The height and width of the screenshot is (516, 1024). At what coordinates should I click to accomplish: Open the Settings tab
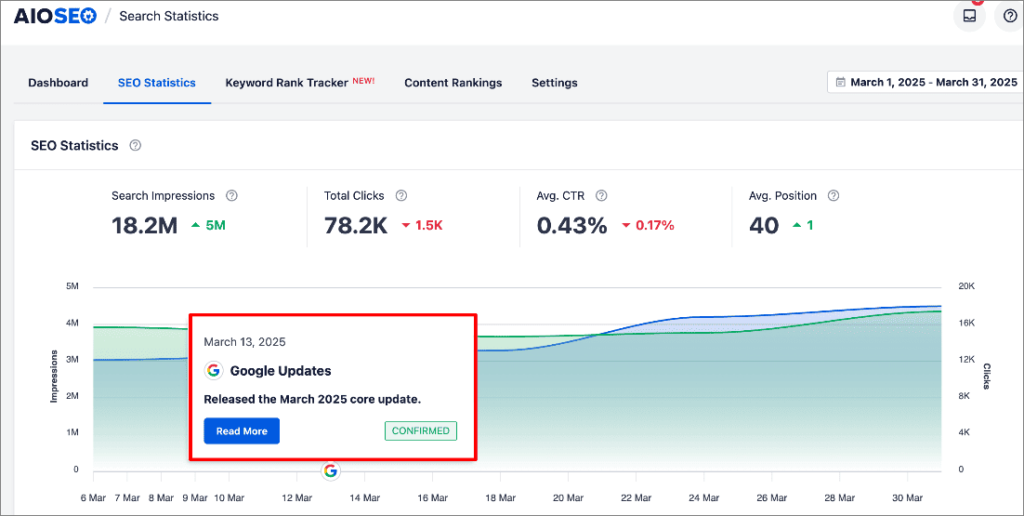click(x=554, y=83)
